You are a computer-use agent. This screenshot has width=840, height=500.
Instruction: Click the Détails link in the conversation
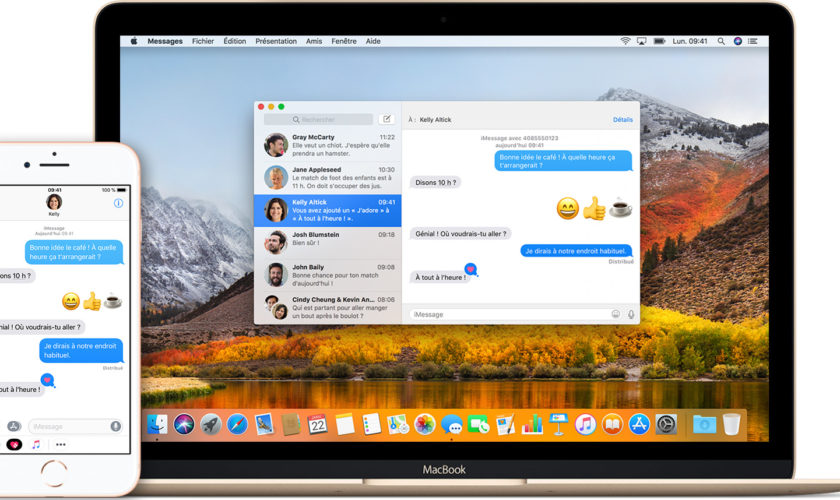click(622, 119)
